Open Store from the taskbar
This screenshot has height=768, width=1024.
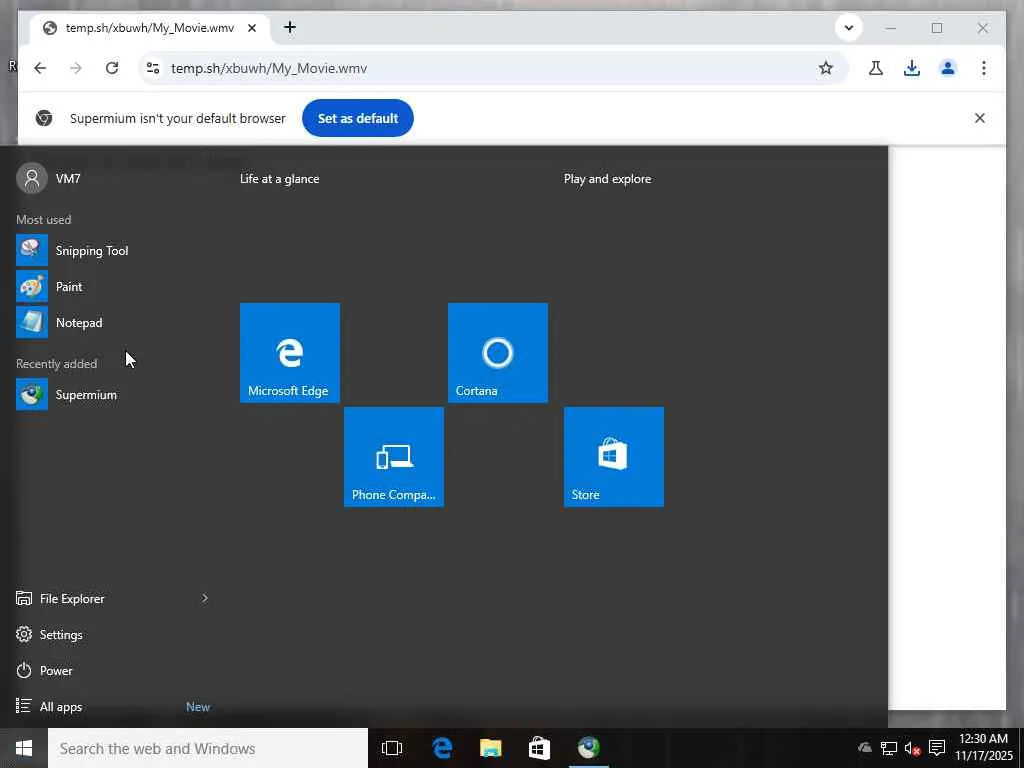pos(539,748)
